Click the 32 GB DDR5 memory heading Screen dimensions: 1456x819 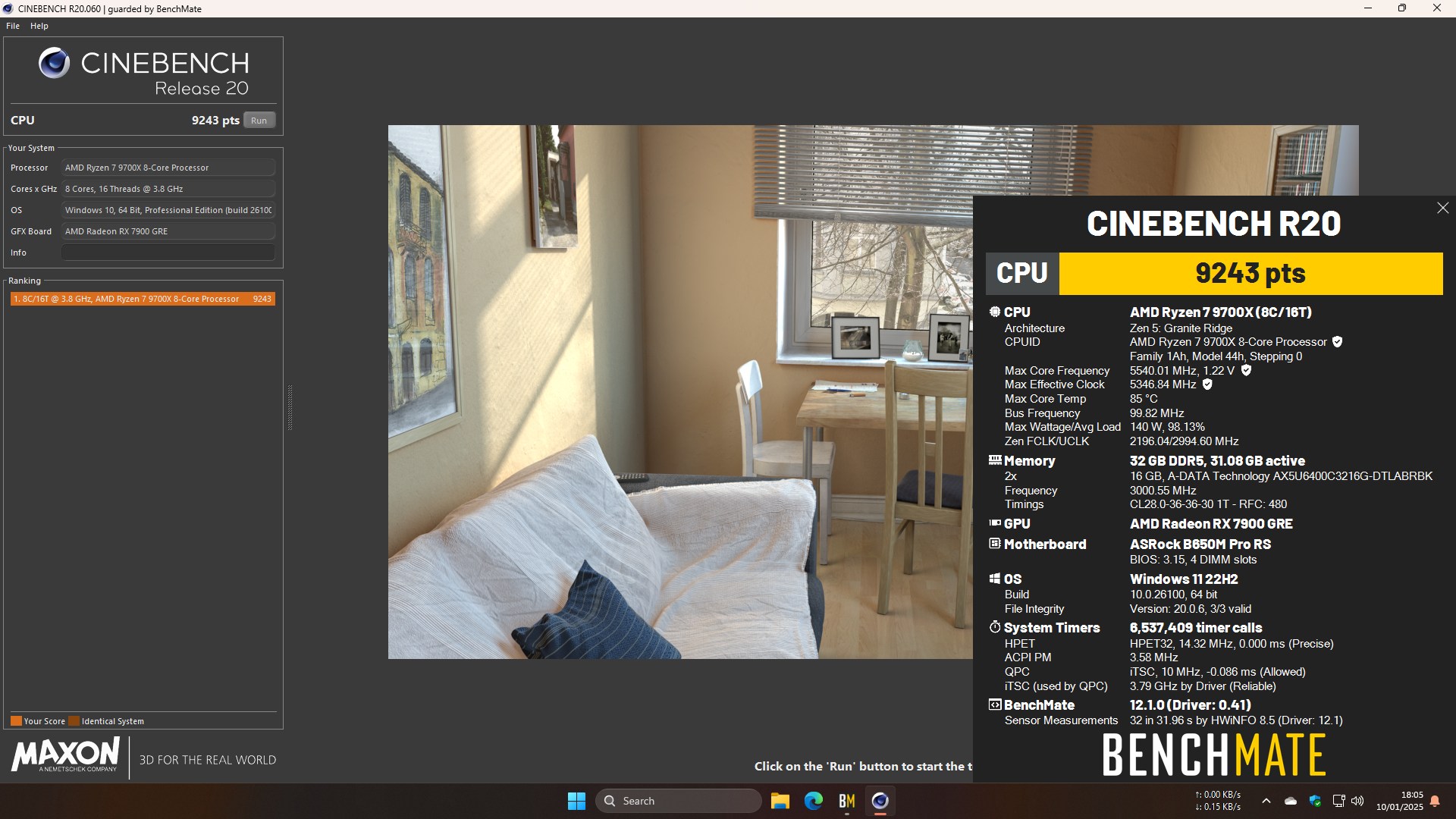coord(1217,461)
